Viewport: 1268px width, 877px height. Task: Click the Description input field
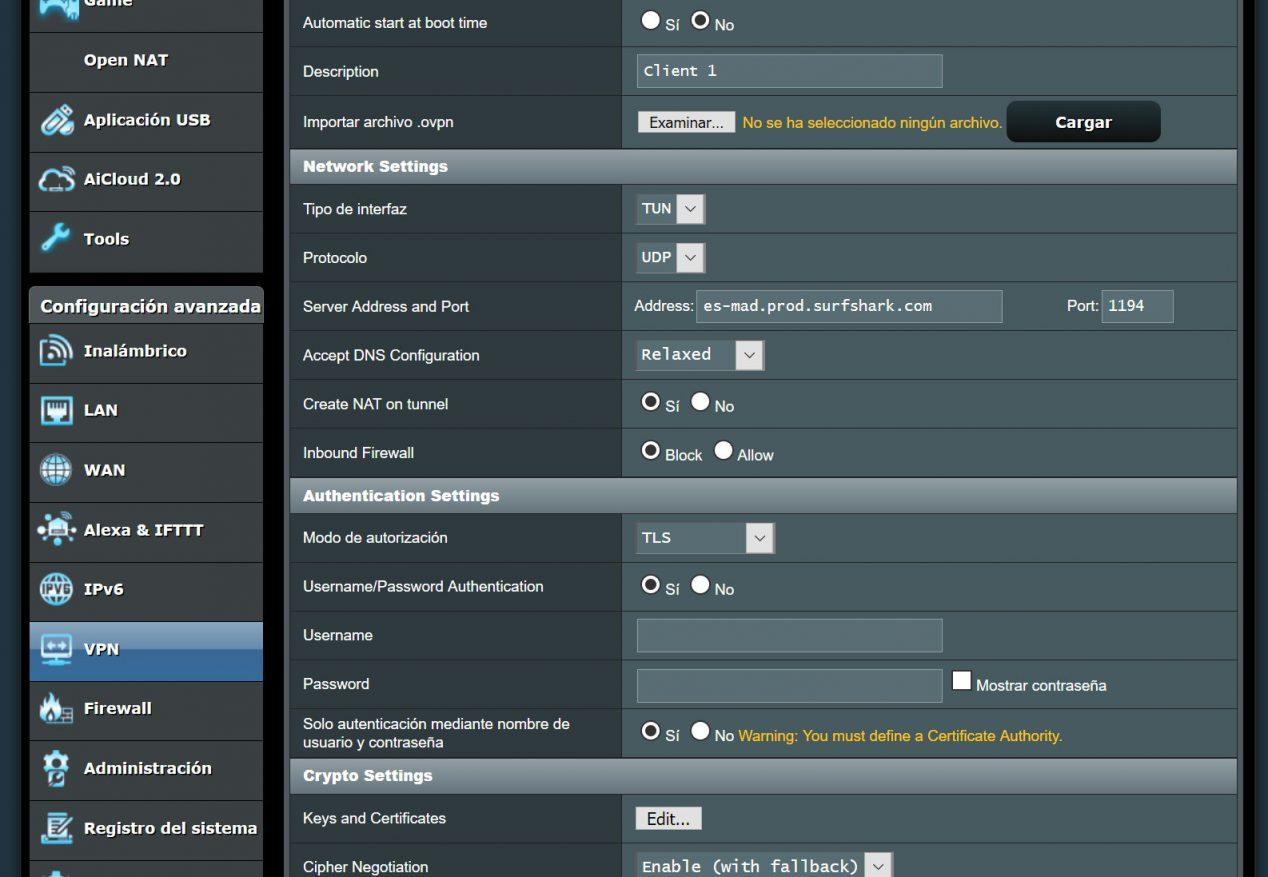pyautogui.click(x=789, y=71)
